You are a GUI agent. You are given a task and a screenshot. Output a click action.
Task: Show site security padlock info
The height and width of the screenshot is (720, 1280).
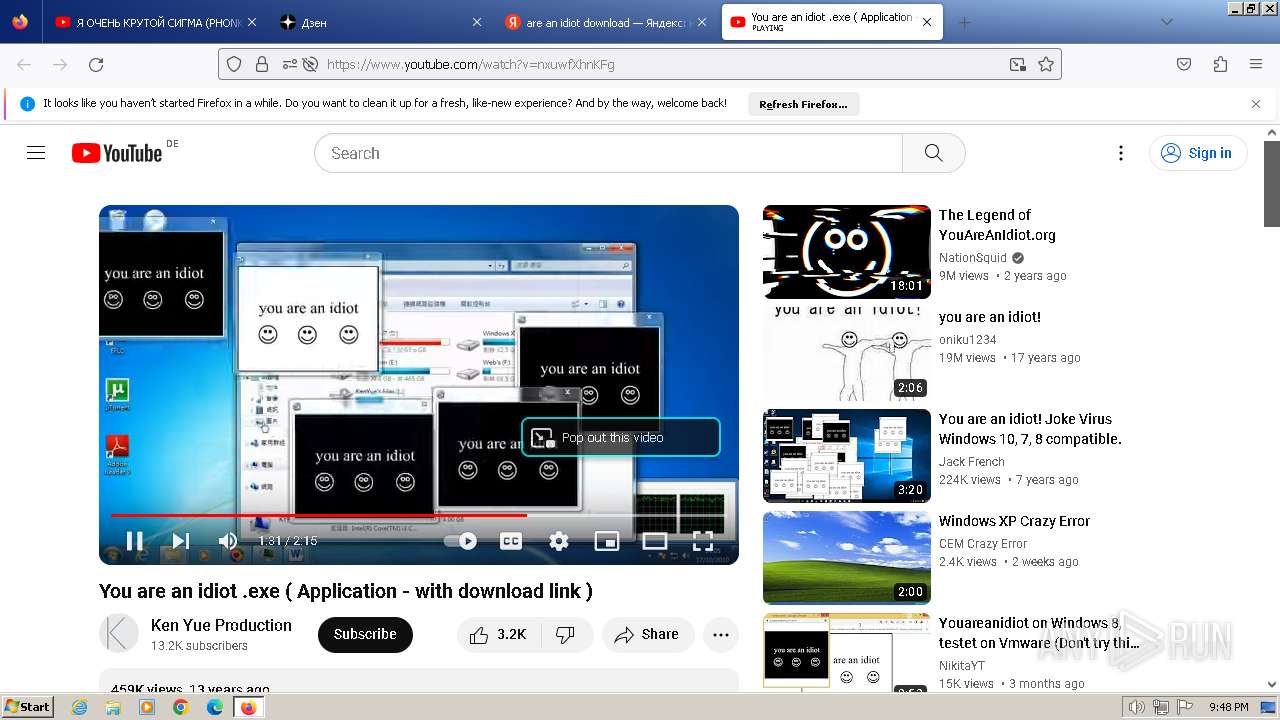coord(262,64)
